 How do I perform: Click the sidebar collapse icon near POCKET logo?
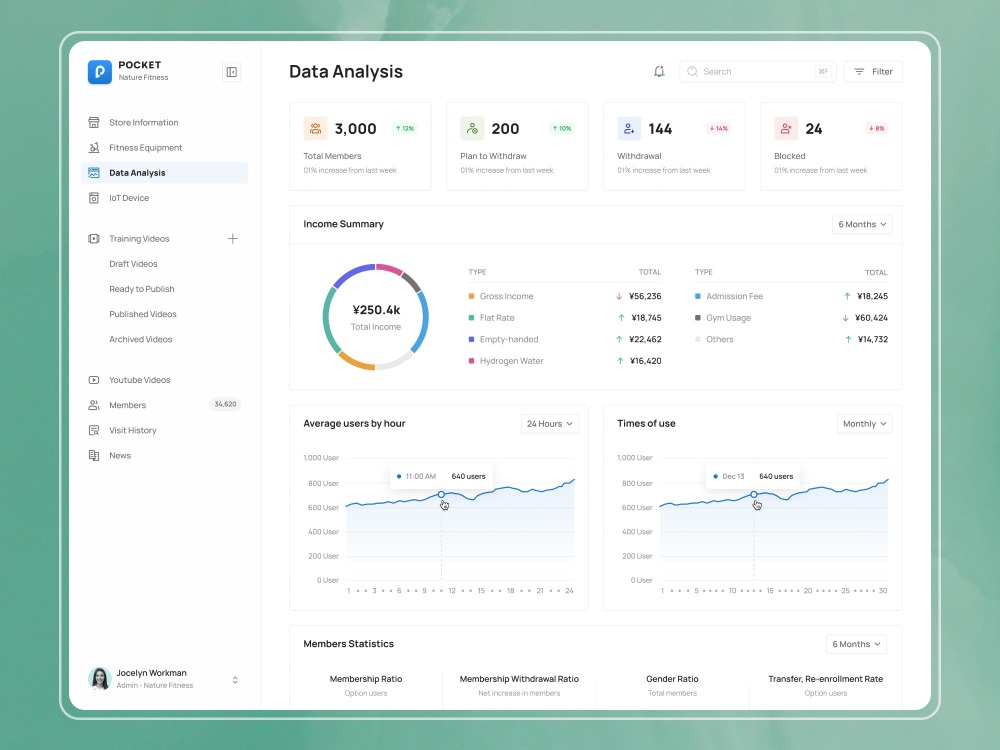pos(231,72)
